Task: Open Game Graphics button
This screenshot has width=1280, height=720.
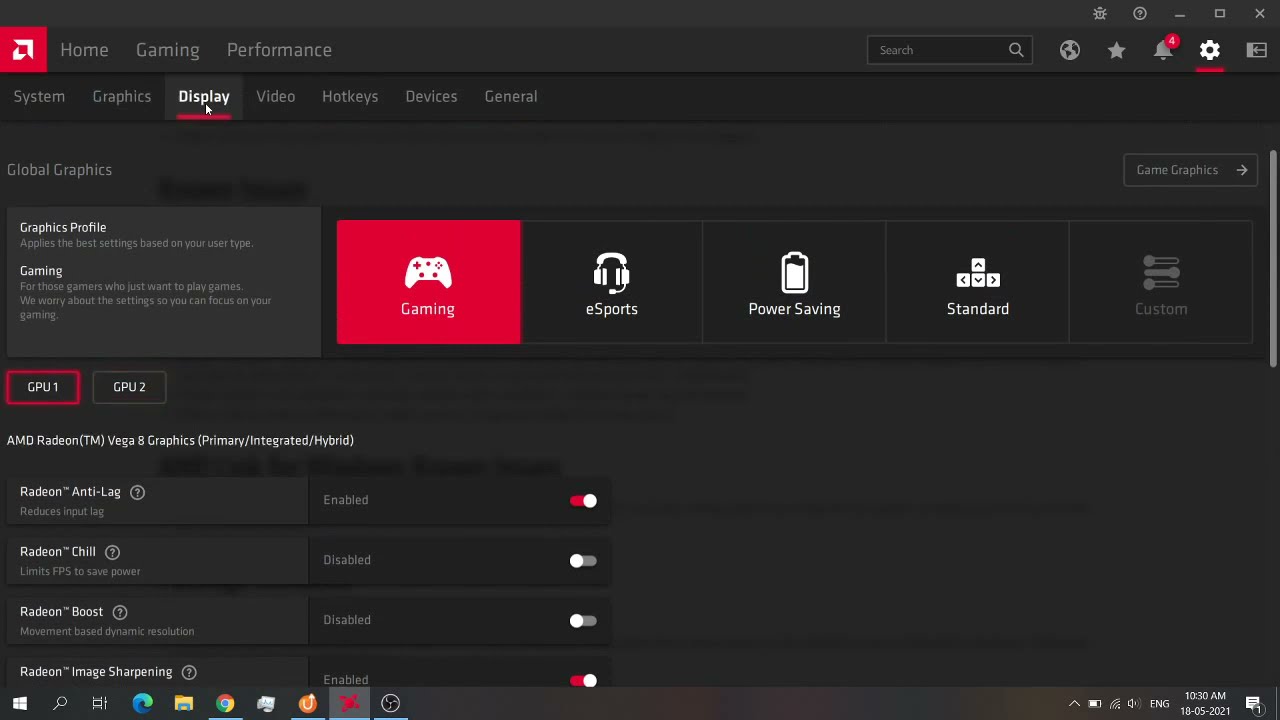Action: pos(1190,170)
